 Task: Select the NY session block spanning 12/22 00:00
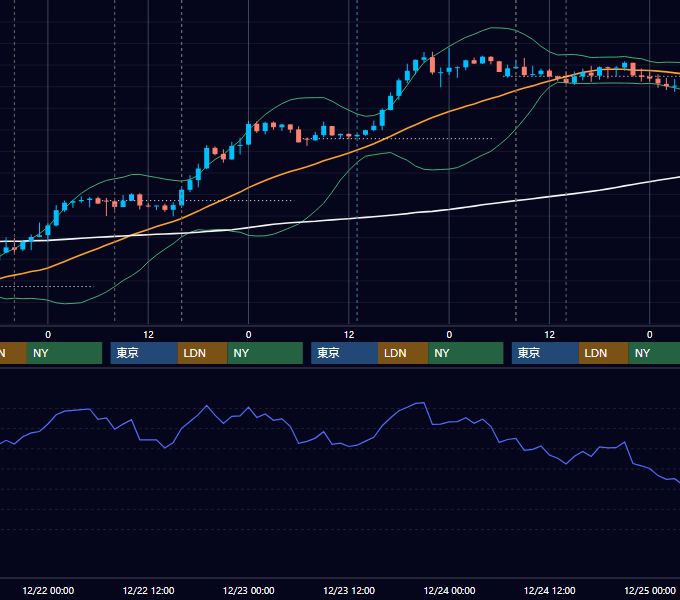tap(64, 353)
